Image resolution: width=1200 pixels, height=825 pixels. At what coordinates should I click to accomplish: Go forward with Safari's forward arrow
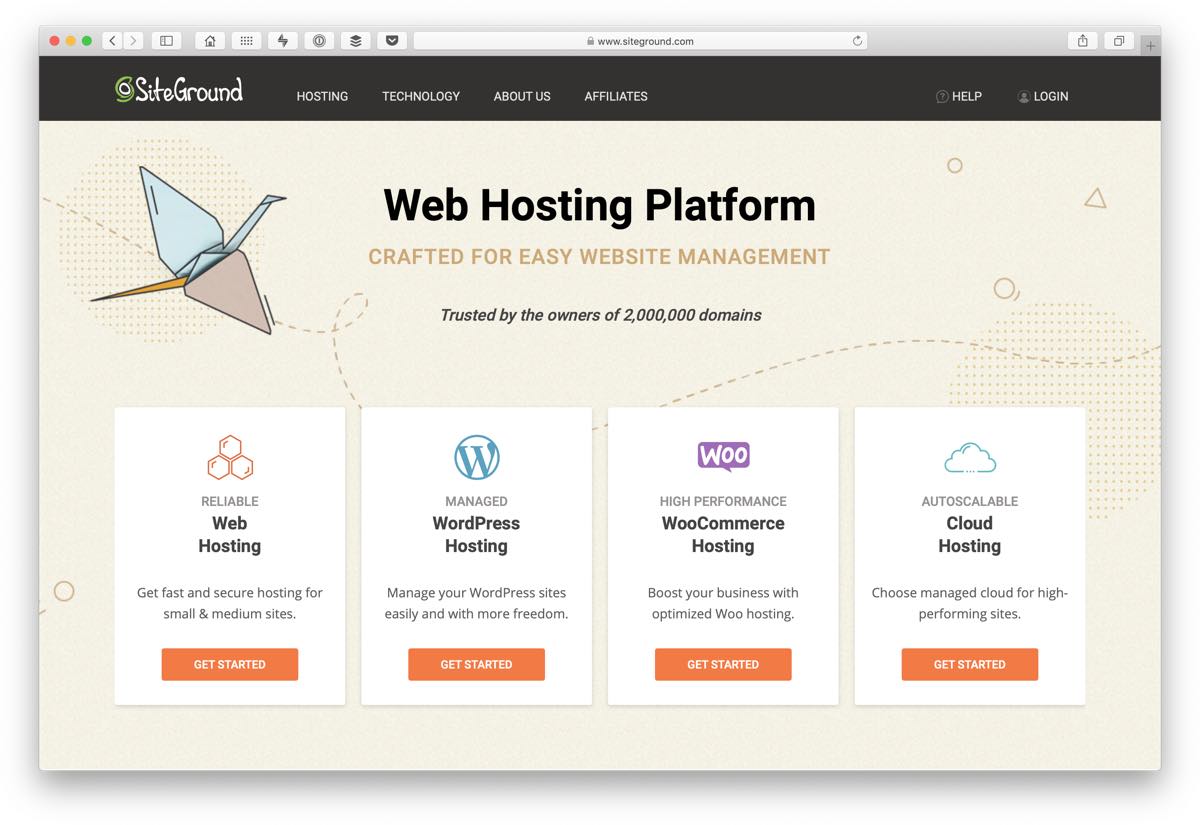click(x=133, y=41)
